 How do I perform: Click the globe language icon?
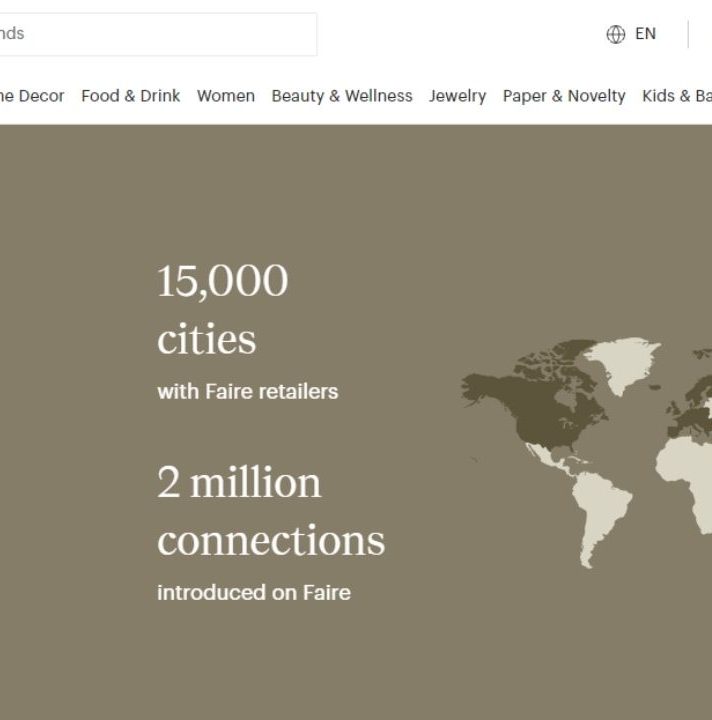point(616,34)
